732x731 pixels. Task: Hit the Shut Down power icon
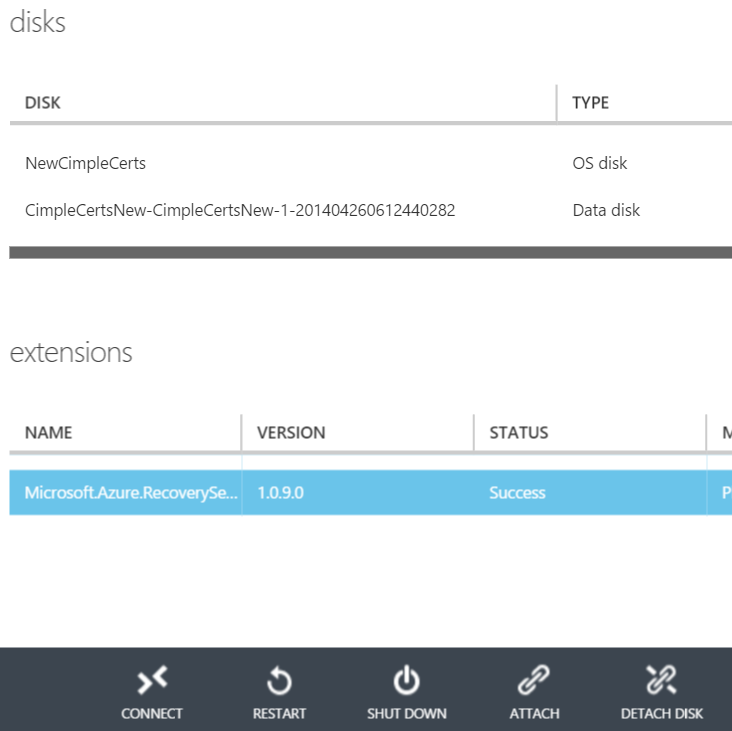pos(406,682)
